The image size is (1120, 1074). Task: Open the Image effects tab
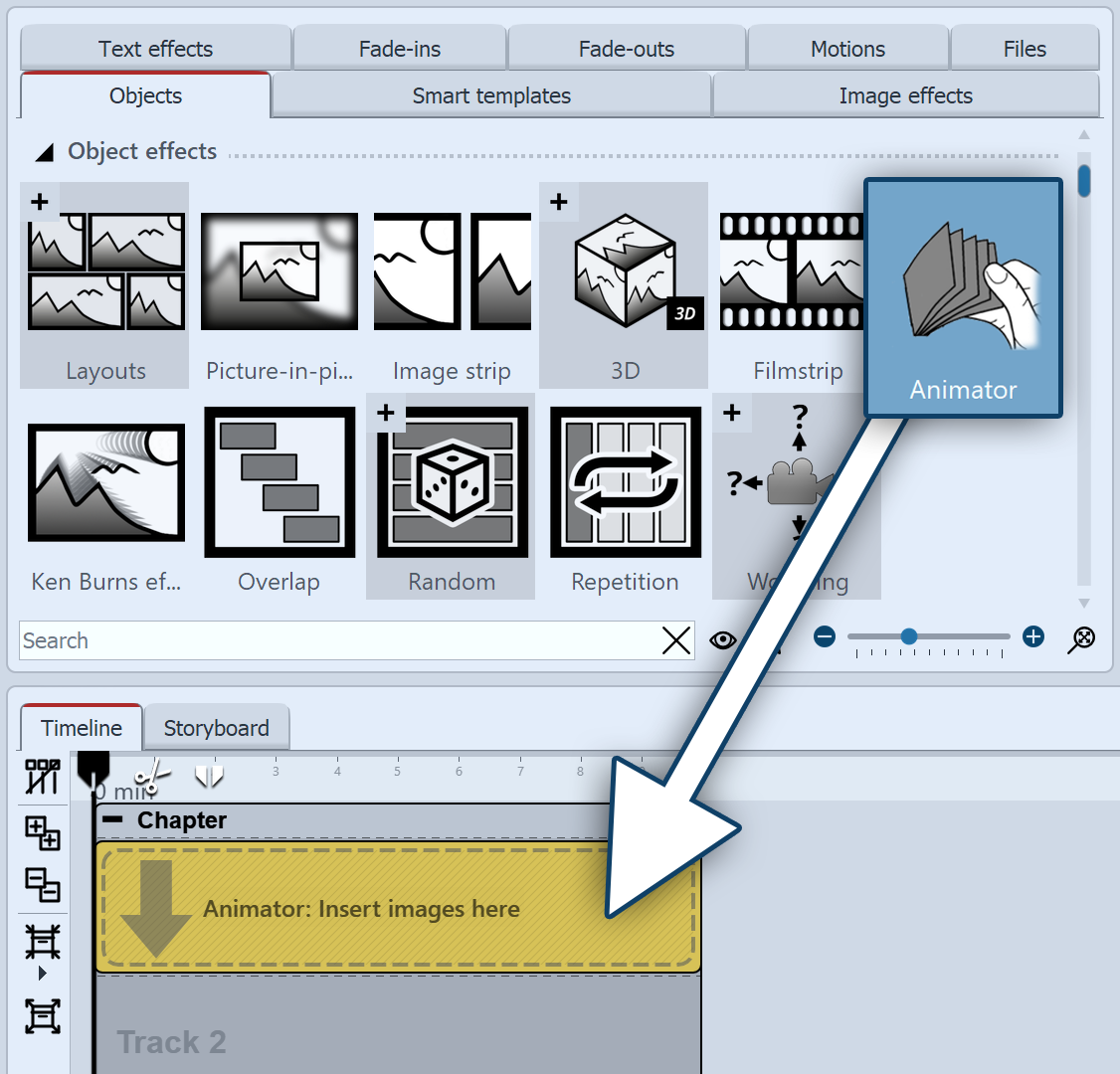[x=905, y=96]
